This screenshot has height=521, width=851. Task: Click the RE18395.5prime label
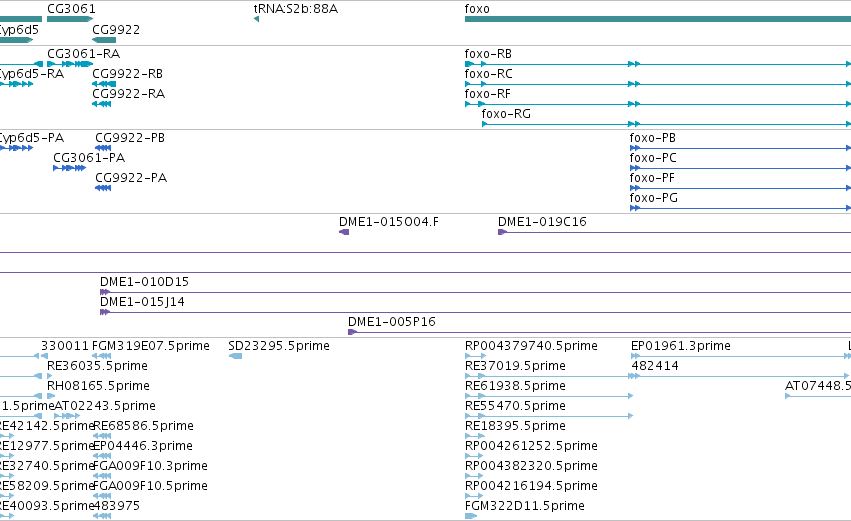point(515,427)
